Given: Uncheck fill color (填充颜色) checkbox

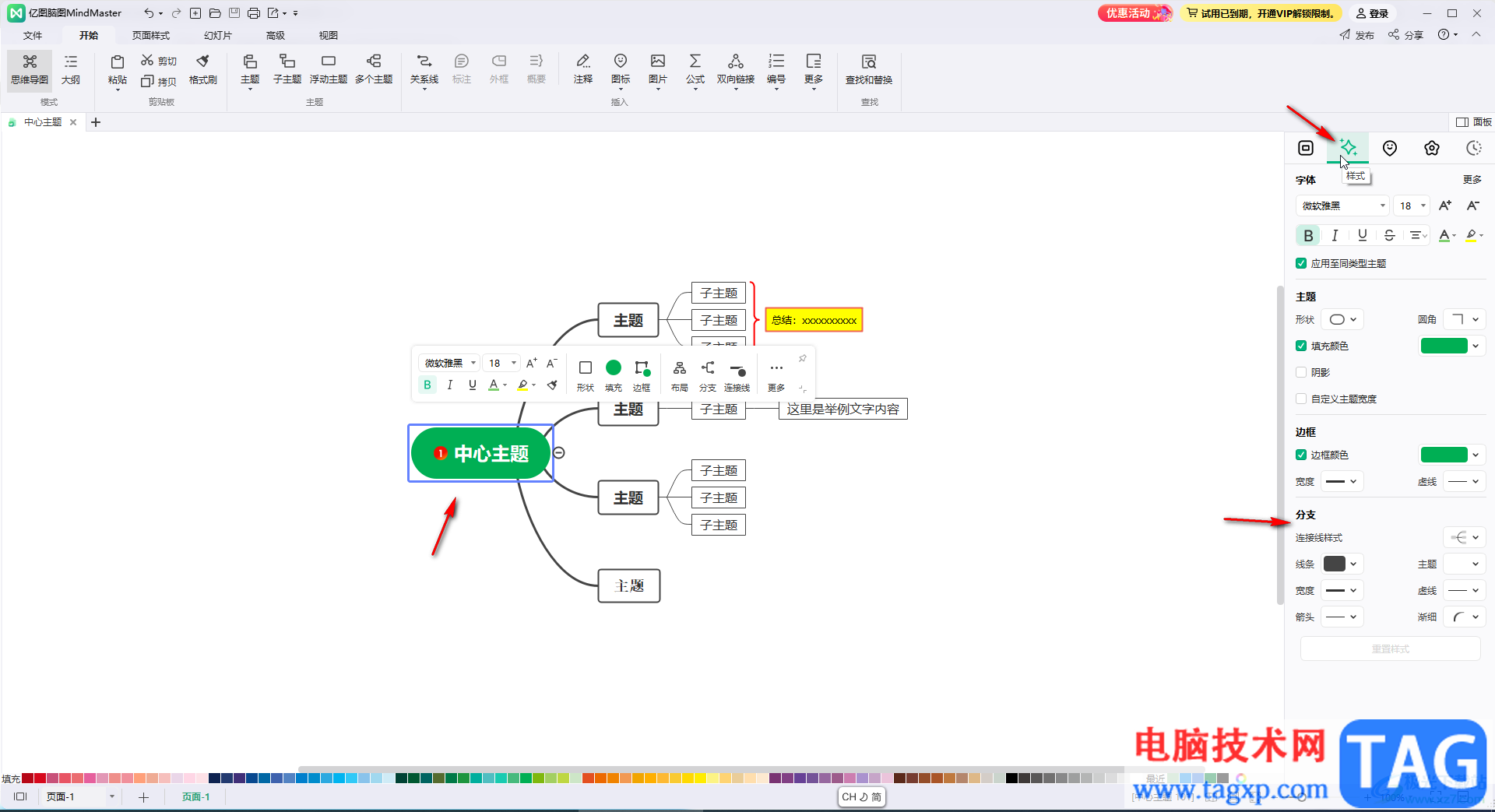Looking at the screenshot, I should tap(1301, 346).
